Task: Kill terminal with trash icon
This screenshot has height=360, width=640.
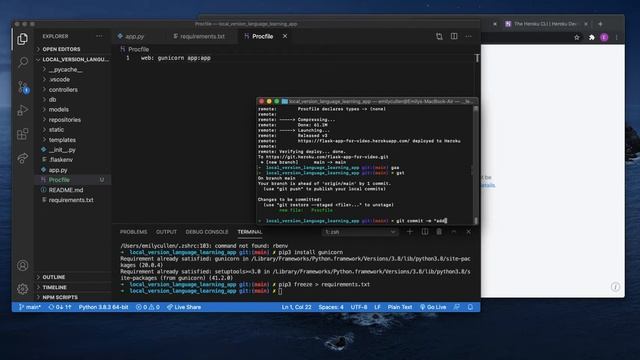Action: (x=439, y=231)
